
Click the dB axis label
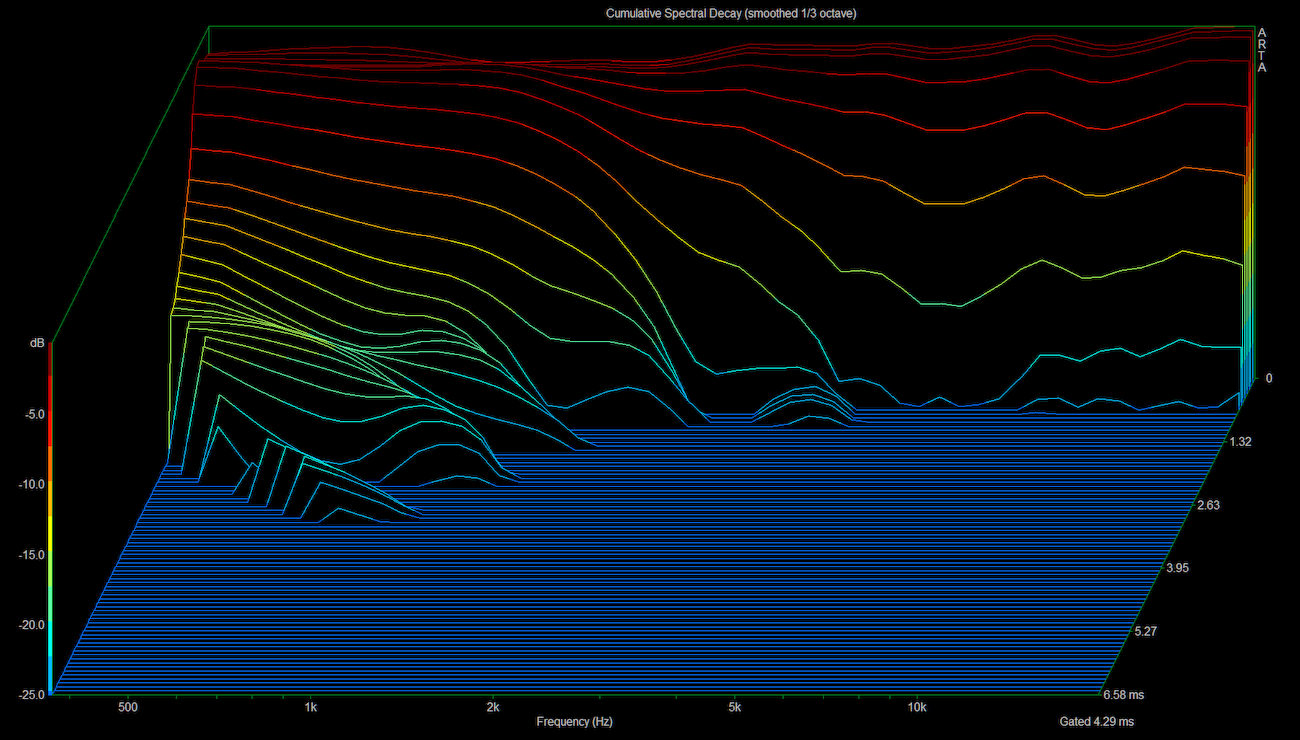[37, 343]
